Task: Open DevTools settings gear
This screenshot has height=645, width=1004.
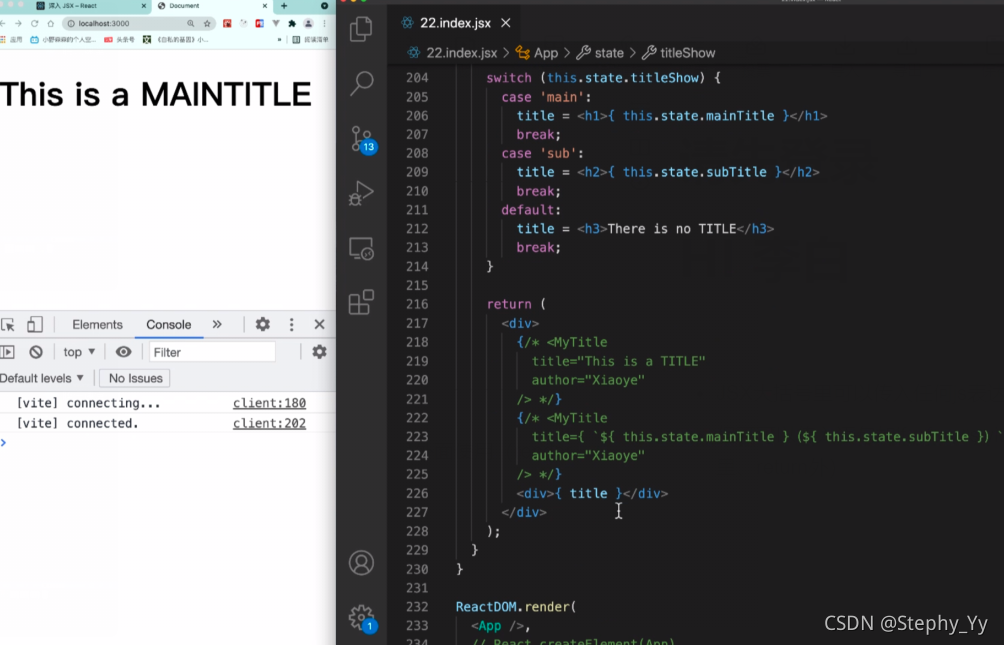Action: (263, 325)
